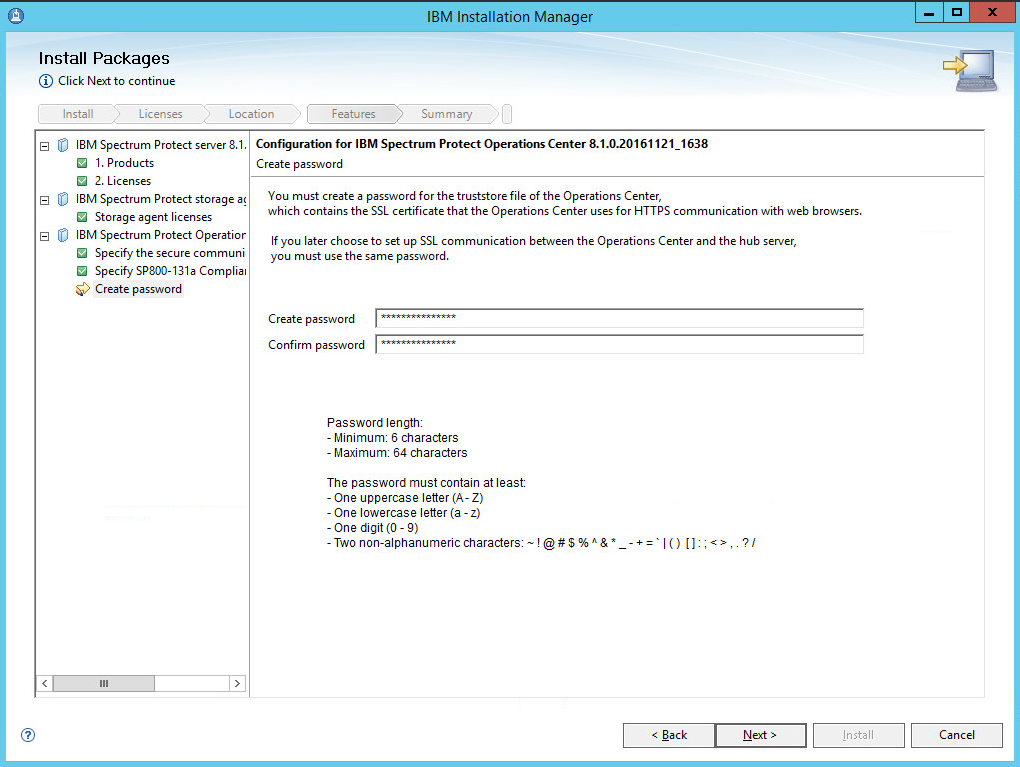Click the Confirm password input field
The width and height of the screenshot is (1020, 767).
click(619, 344)
